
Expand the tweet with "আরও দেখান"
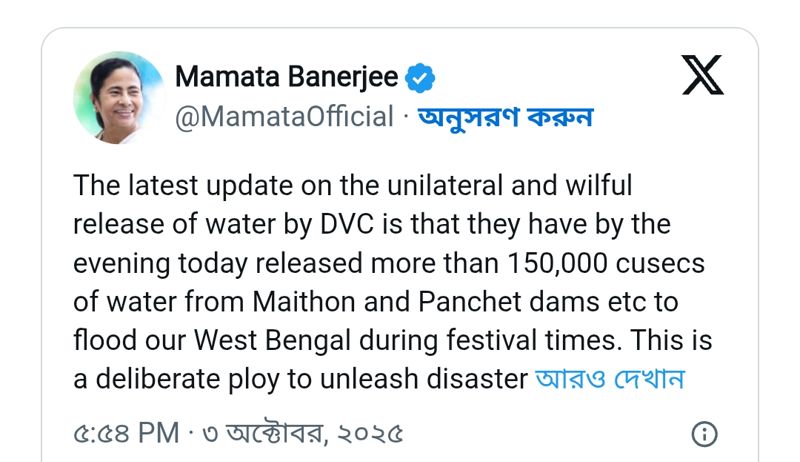[x=609, y=379]
